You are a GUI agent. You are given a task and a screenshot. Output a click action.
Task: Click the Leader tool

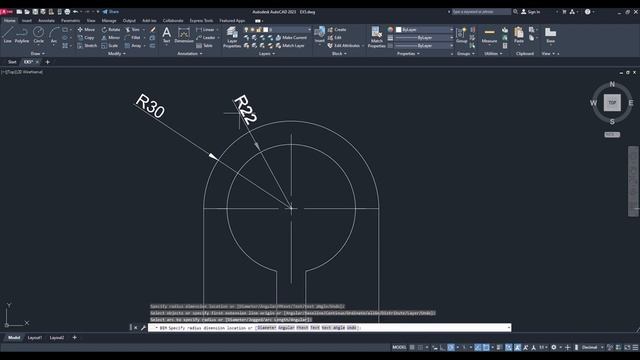pos(206,38)
